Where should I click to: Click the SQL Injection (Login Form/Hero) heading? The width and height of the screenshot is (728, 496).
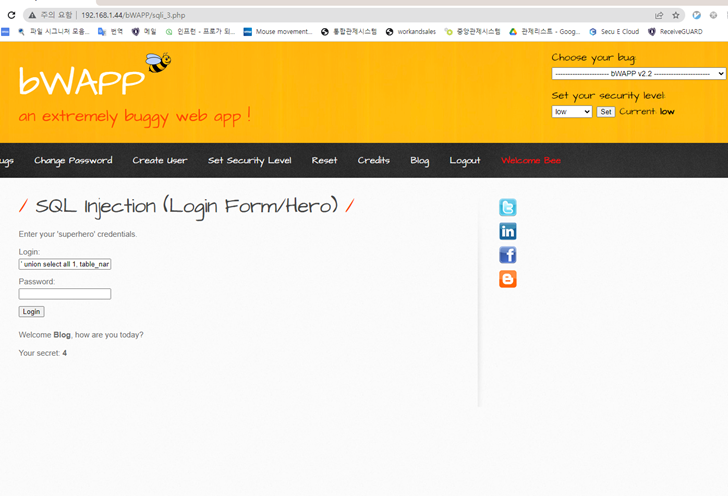(x=186, y=207)
